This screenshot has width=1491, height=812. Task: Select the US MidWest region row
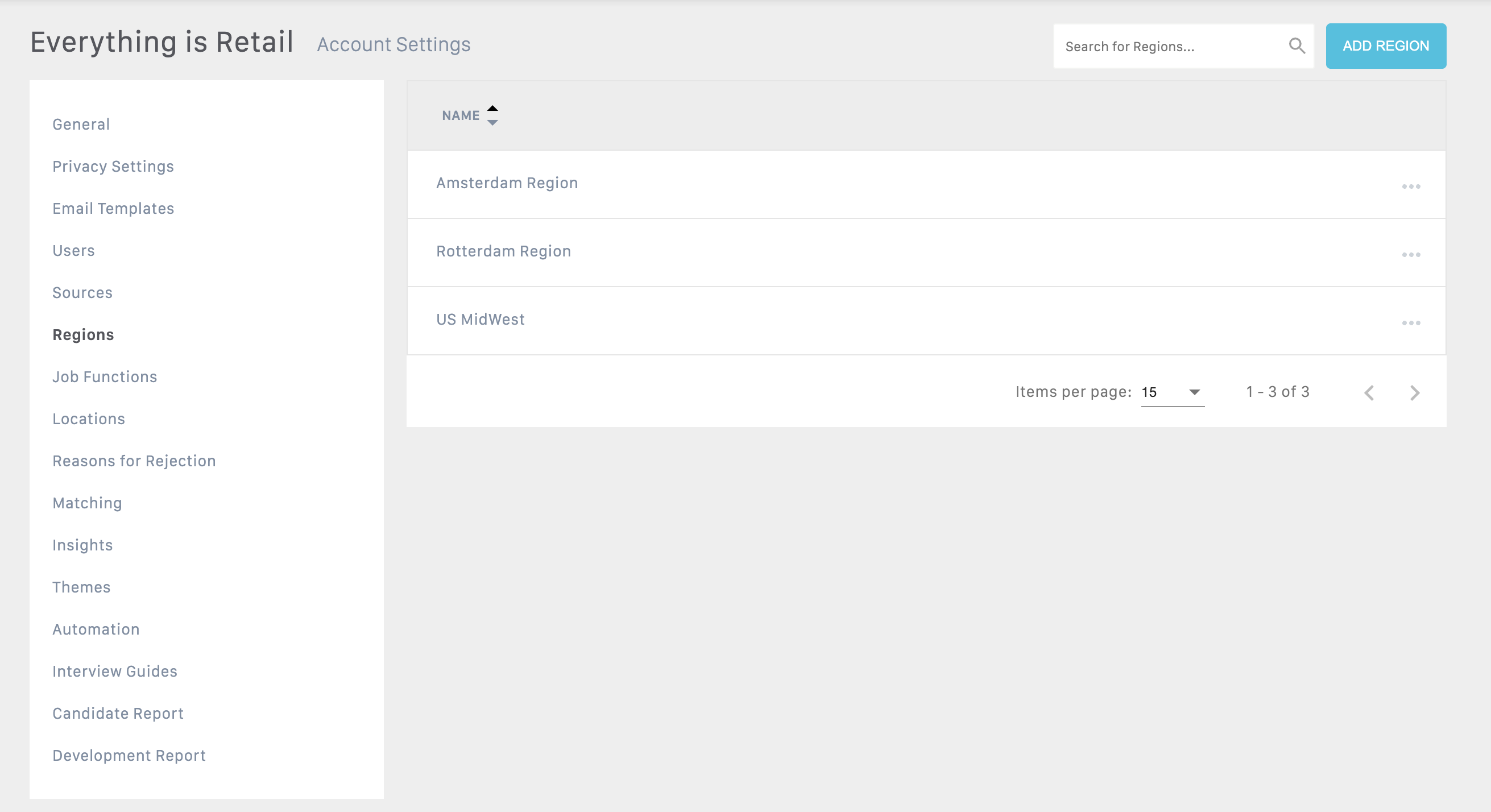pos(480,320)
